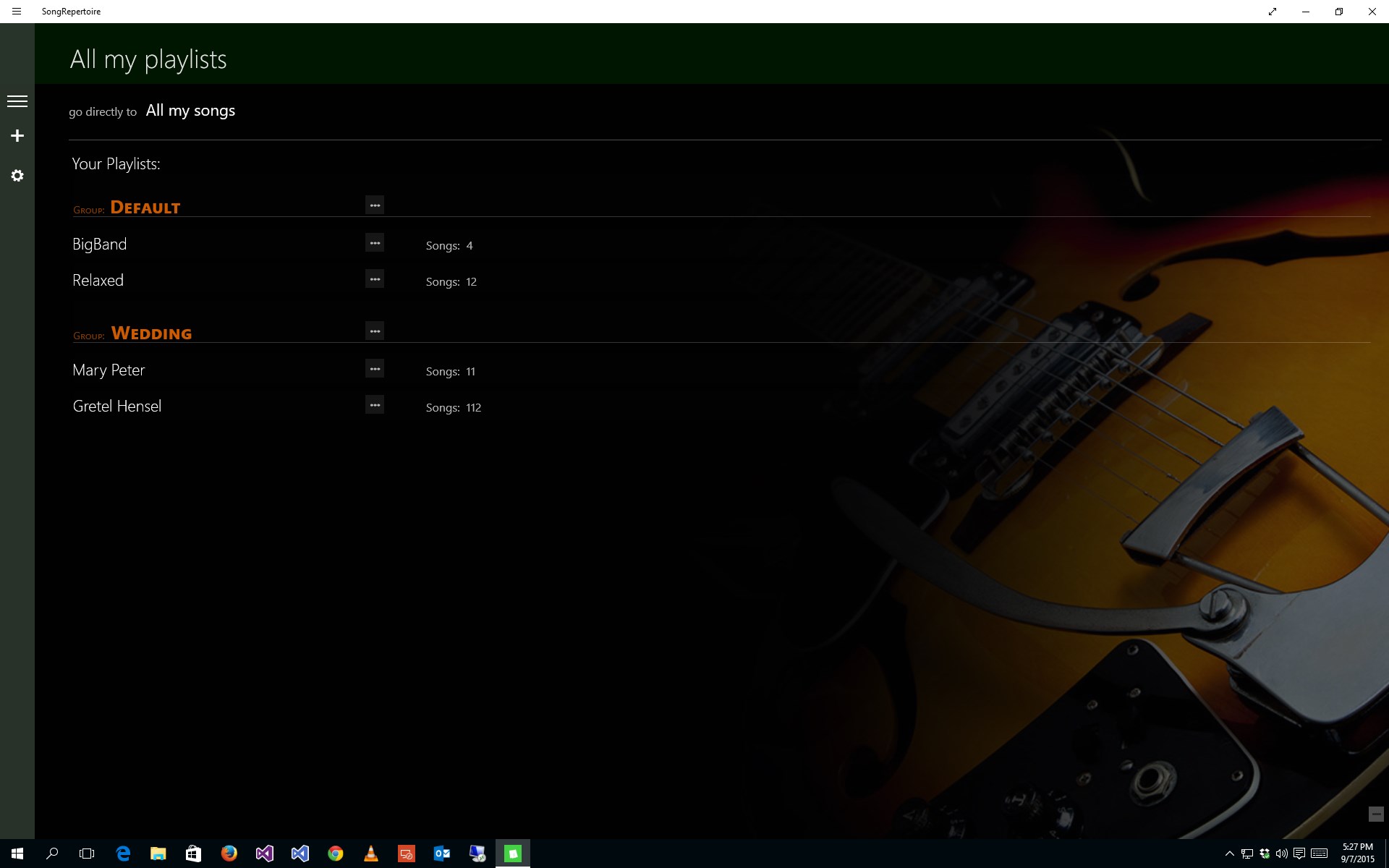This screenshot has width=1389, height=868.
Task: Open the BigBand playlist
Action: (100, 244)
